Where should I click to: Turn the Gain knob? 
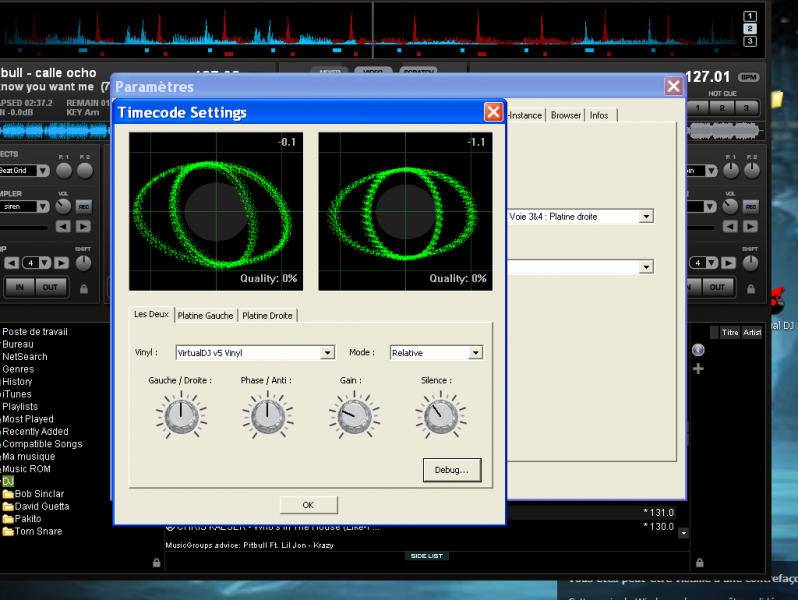click(352, 416)
